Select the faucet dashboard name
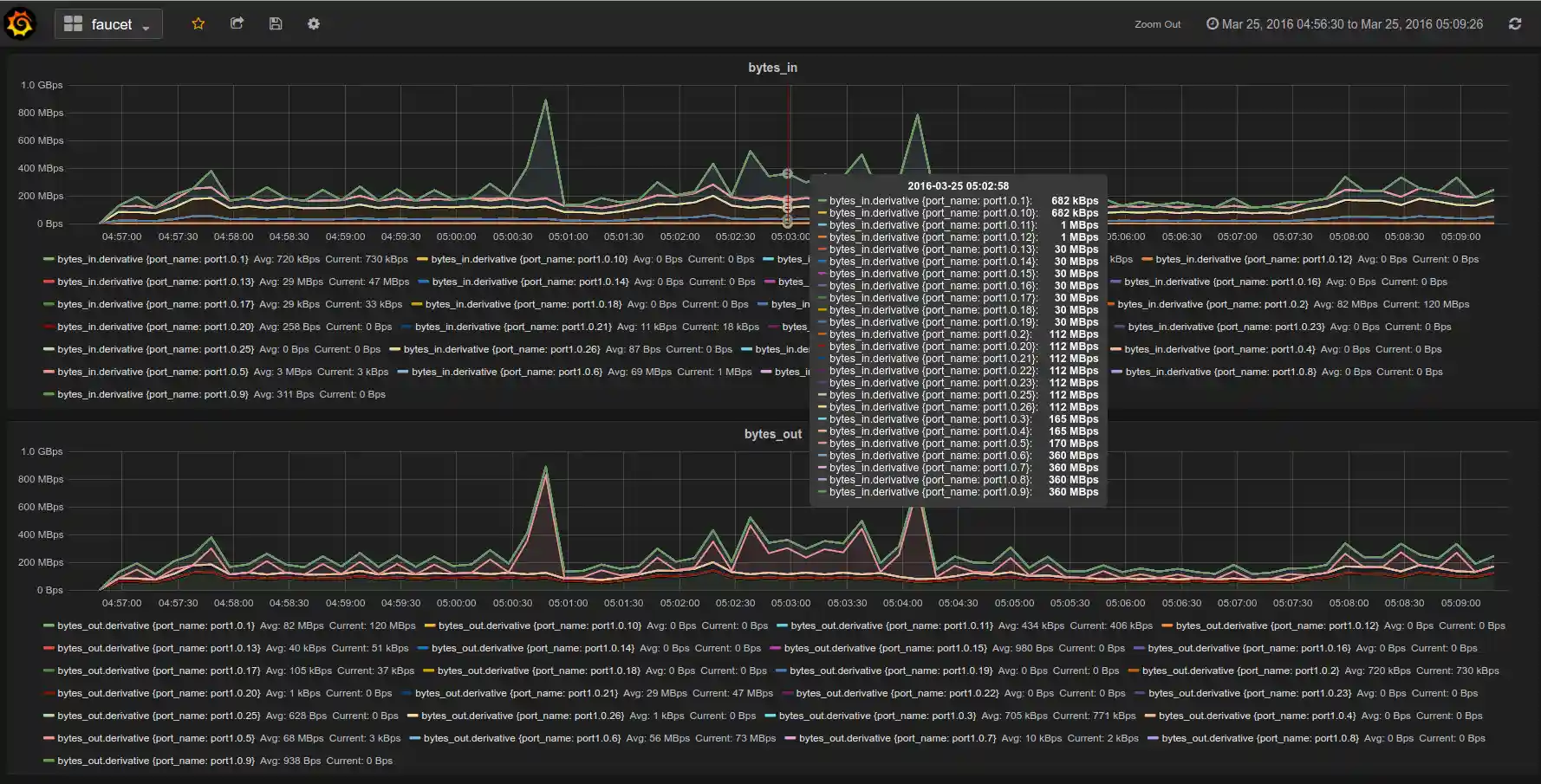The height and width of the screenshot is (784, 1541). click(111, 23)
